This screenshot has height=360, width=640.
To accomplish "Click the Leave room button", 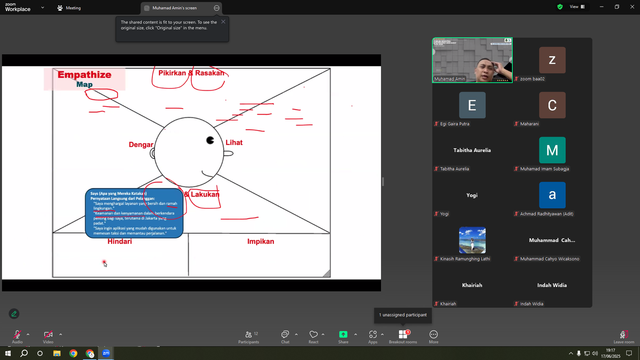I will pos(624,337).
